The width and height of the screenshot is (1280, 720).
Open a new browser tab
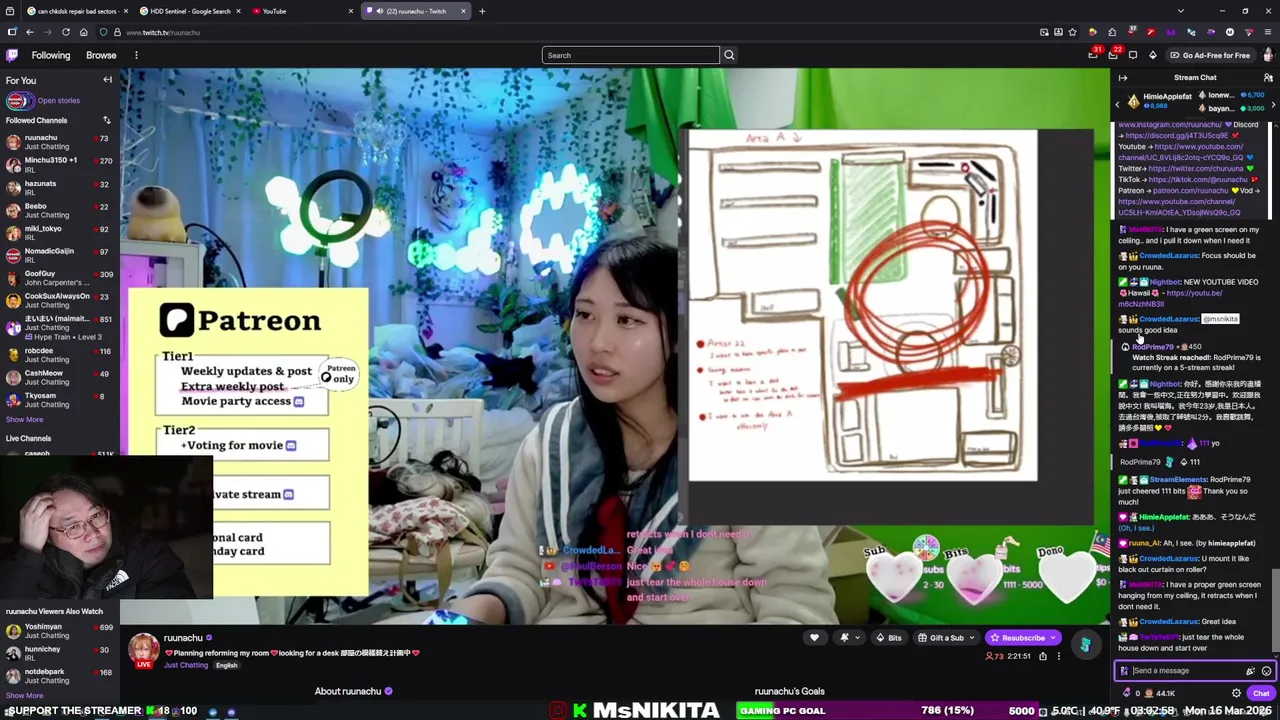coord(482,11)
